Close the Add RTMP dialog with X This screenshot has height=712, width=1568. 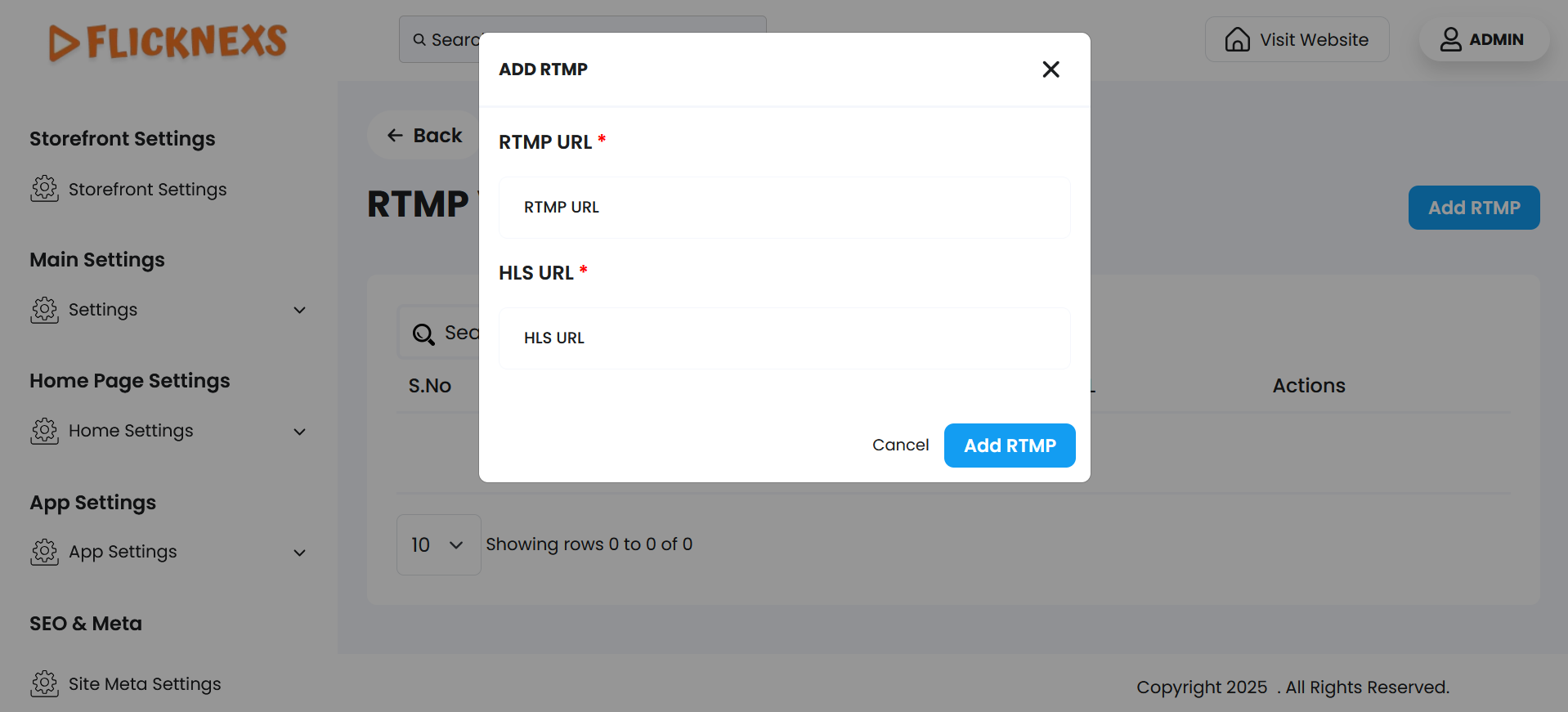point(1051,69)
